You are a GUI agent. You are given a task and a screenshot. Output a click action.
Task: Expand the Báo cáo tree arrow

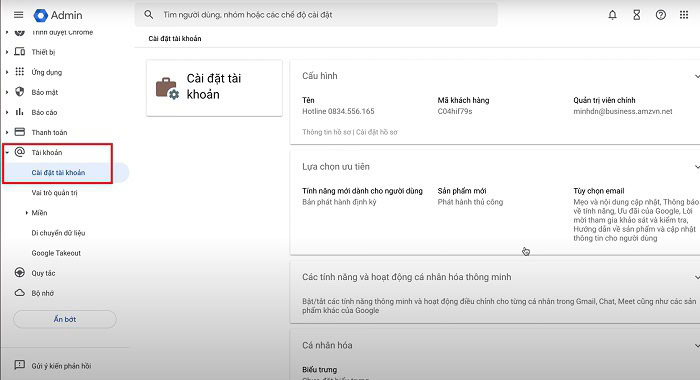pos(7,112)
